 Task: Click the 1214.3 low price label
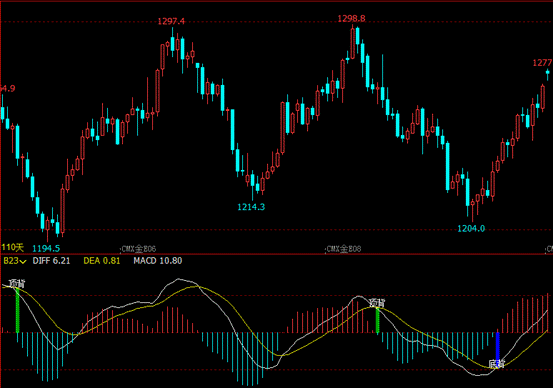[251, 207]
